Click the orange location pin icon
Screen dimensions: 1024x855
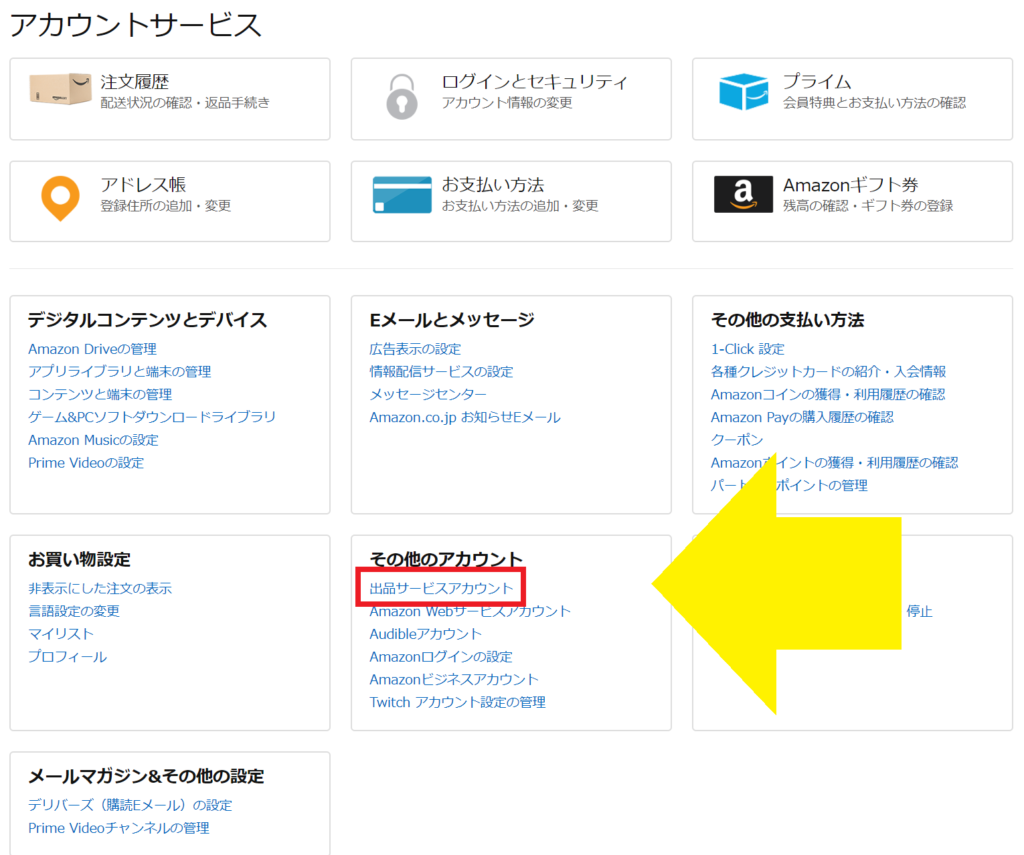[60, 199]
